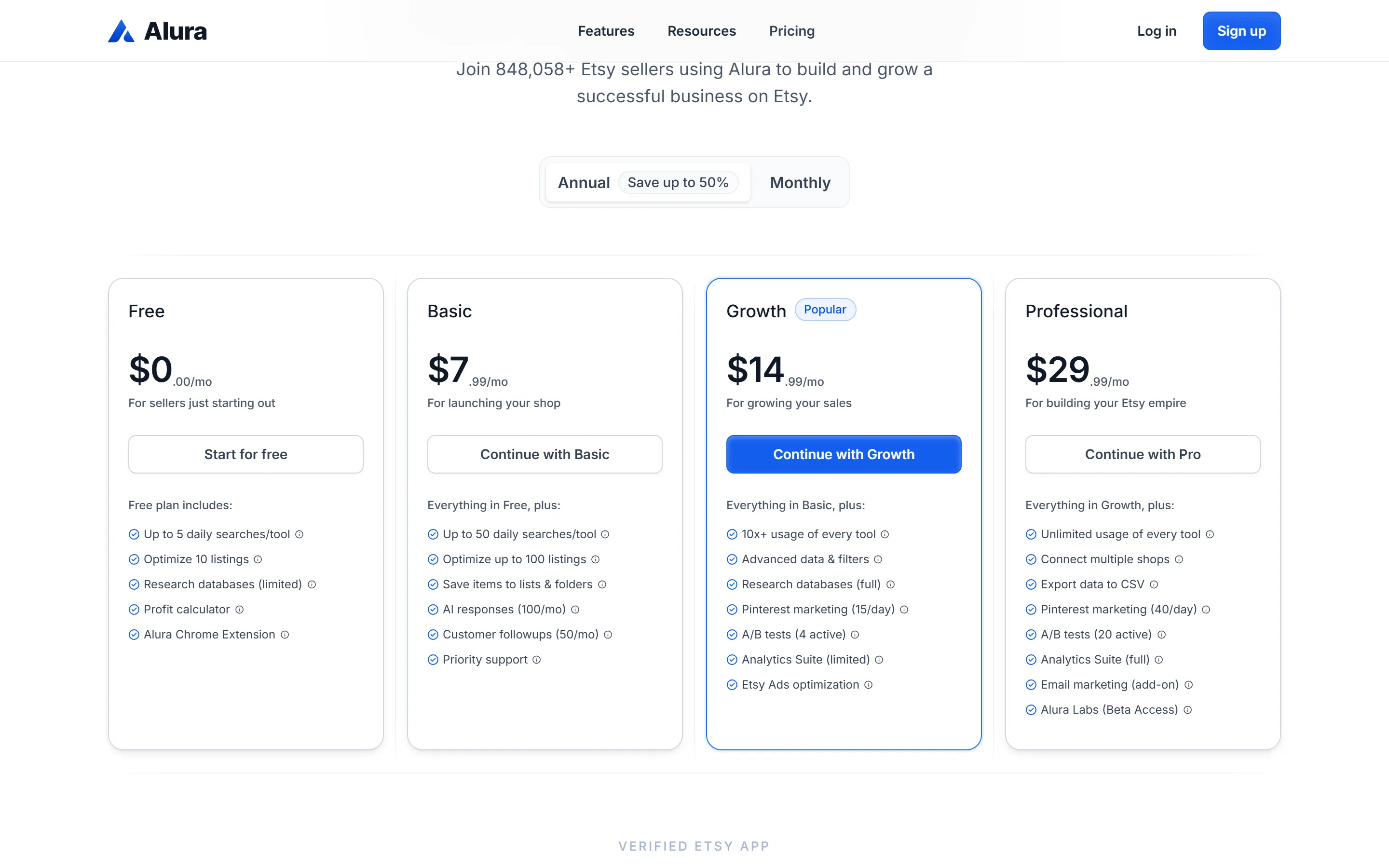Info icon for Export data to CSV
The width and height of the screenshot is (1389, 868).
[x=1154, y=584]
